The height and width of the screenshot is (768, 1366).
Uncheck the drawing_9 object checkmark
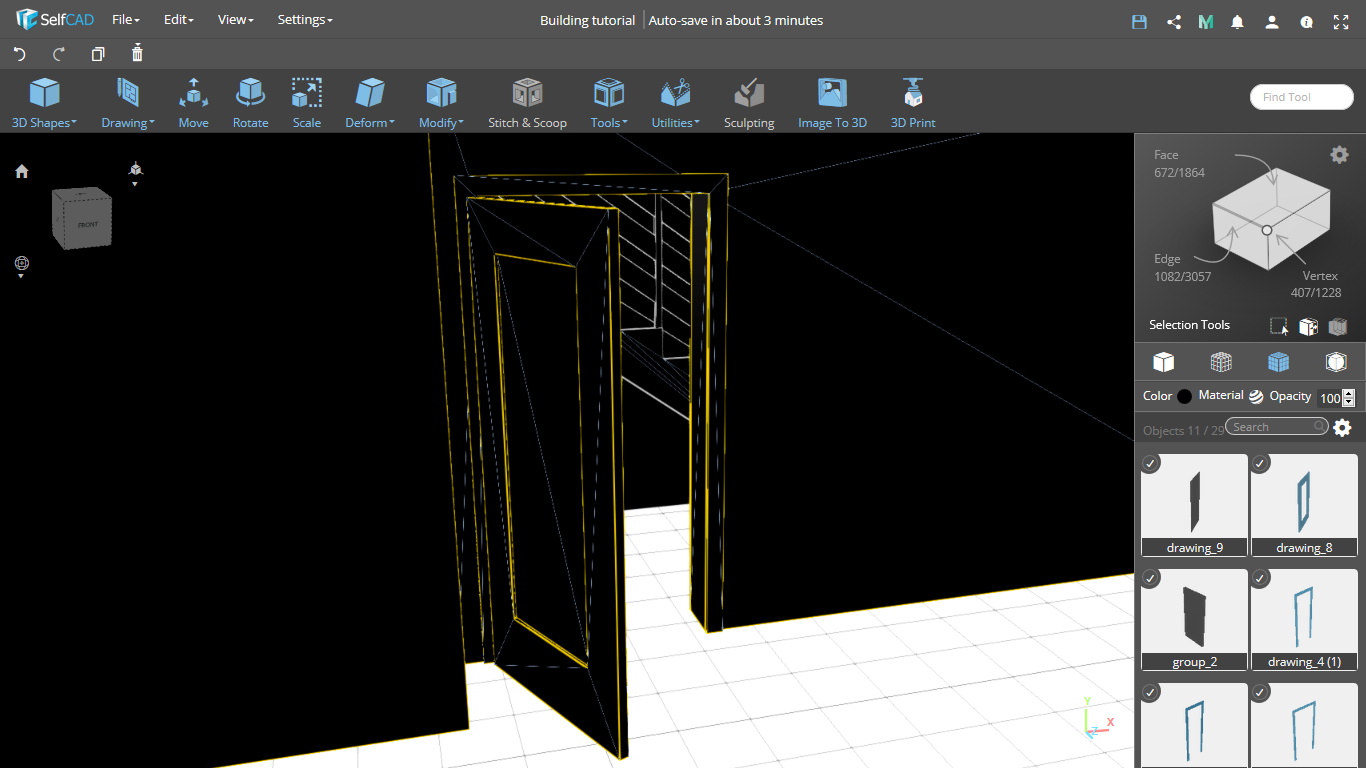pos(1151,463)
